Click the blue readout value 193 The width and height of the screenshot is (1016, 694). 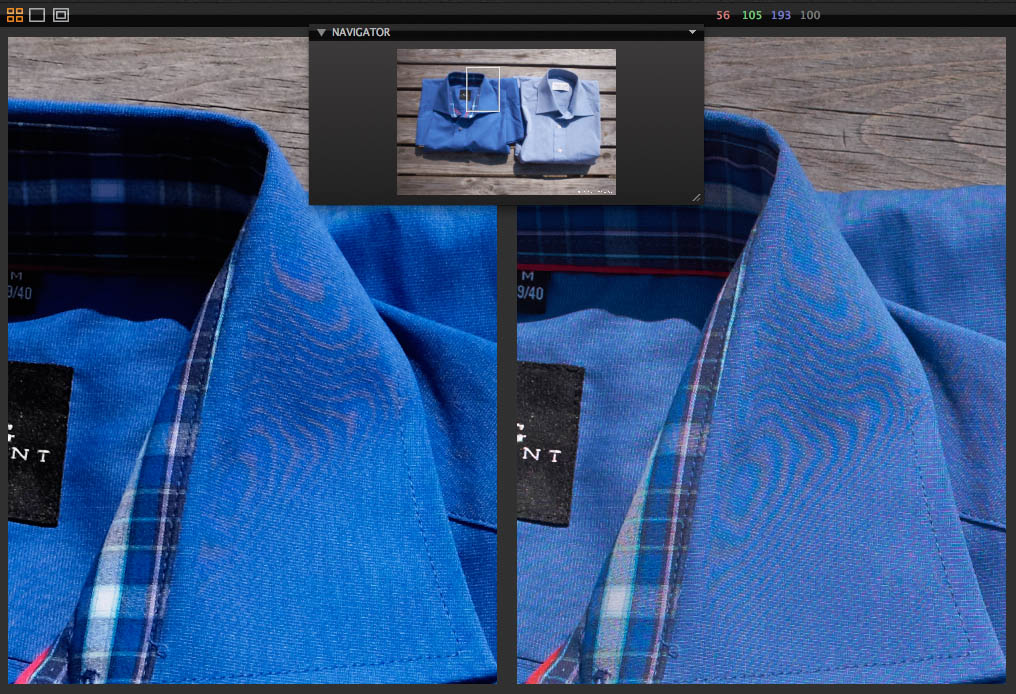click(x=781, y=15)
